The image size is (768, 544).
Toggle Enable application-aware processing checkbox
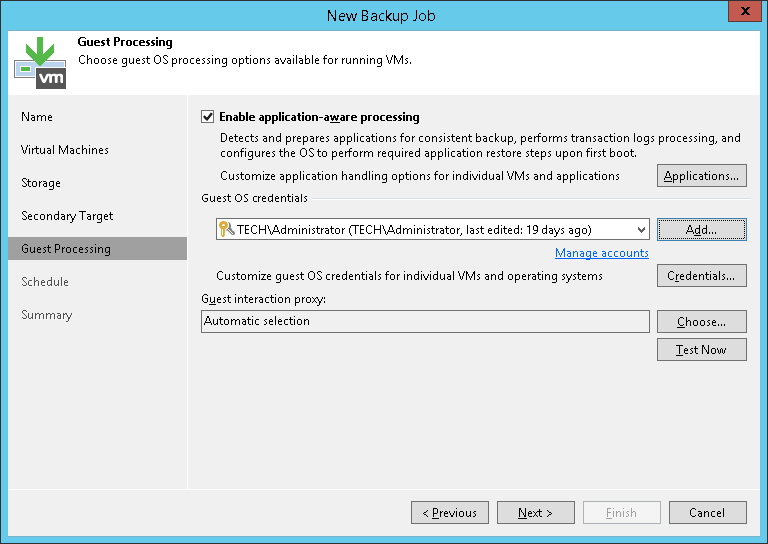(208, 117)
